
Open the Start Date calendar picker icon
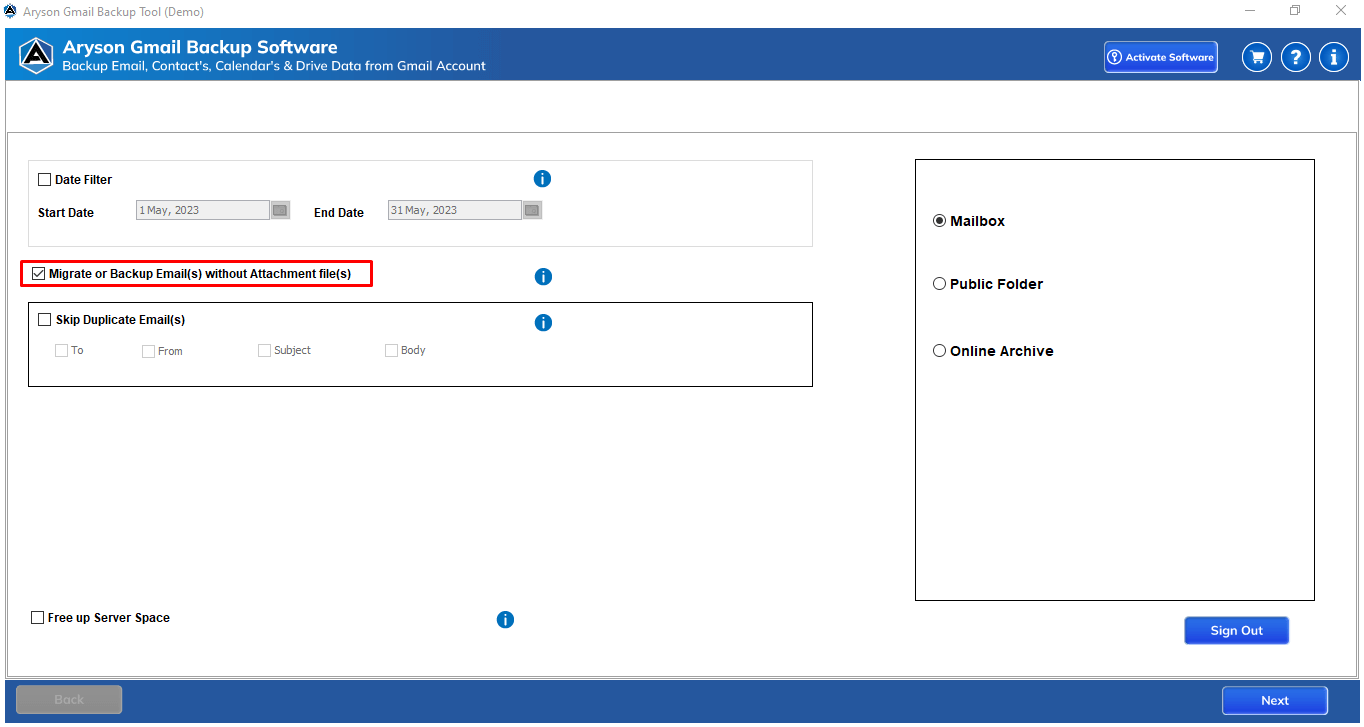point(280,210)
